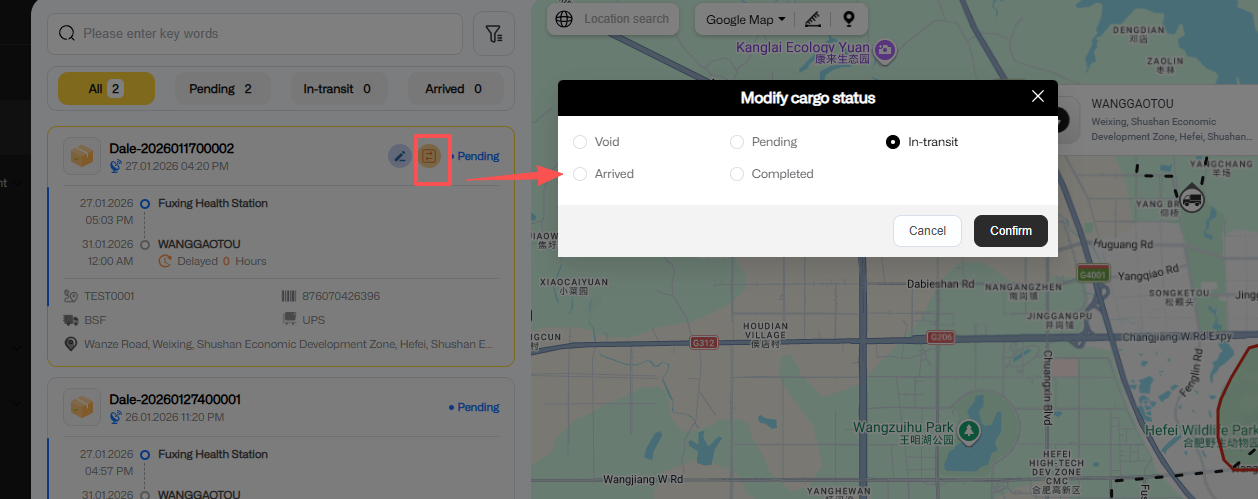Click the globe icon beside Location search
The image size is (1258, 499).
tap(564, 19)
